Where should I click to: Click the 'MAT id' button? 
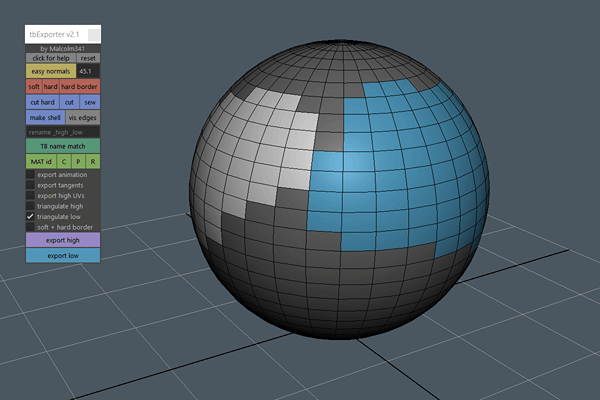tap(40, 161)
